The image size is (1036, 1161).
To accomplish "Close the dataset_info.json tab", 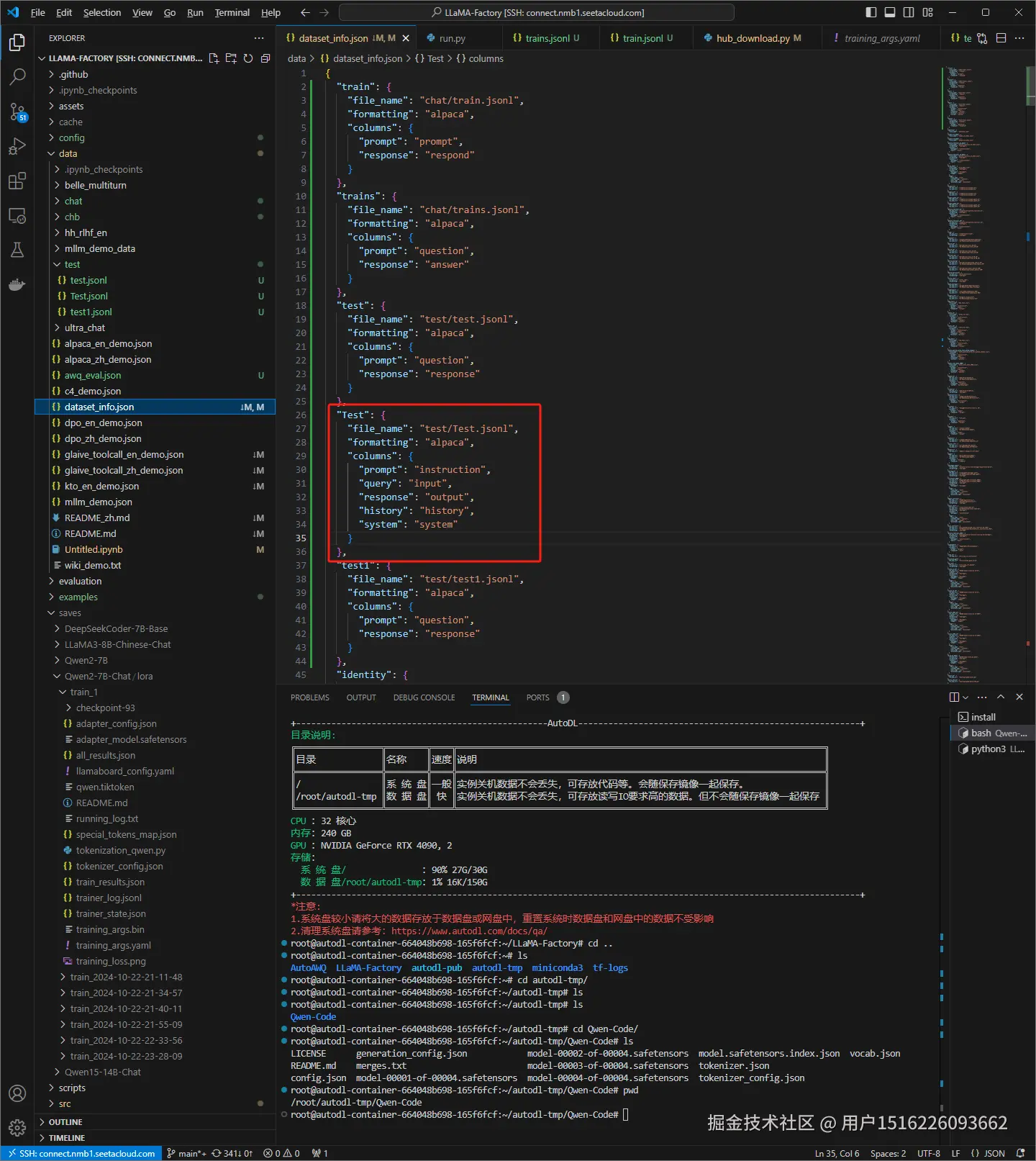I will [406, 38].
